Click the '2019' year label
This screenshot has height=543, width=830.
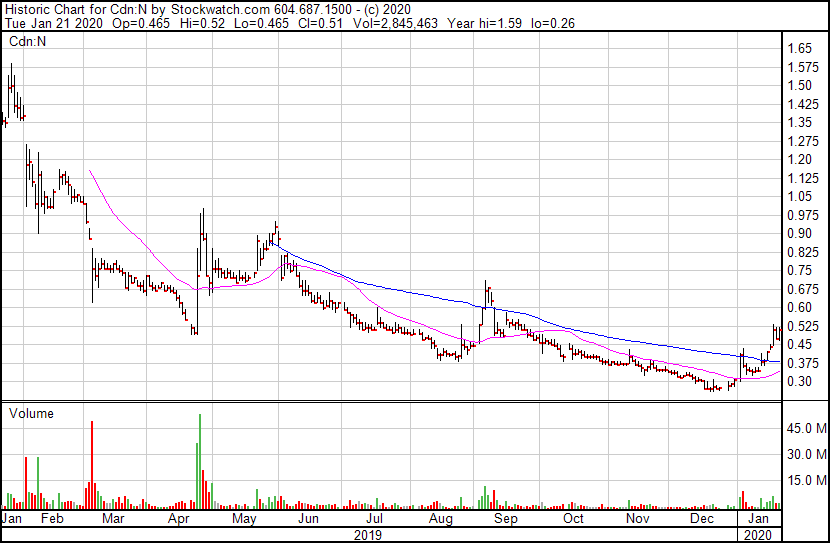pyautogui.click(x=368, y=535)
